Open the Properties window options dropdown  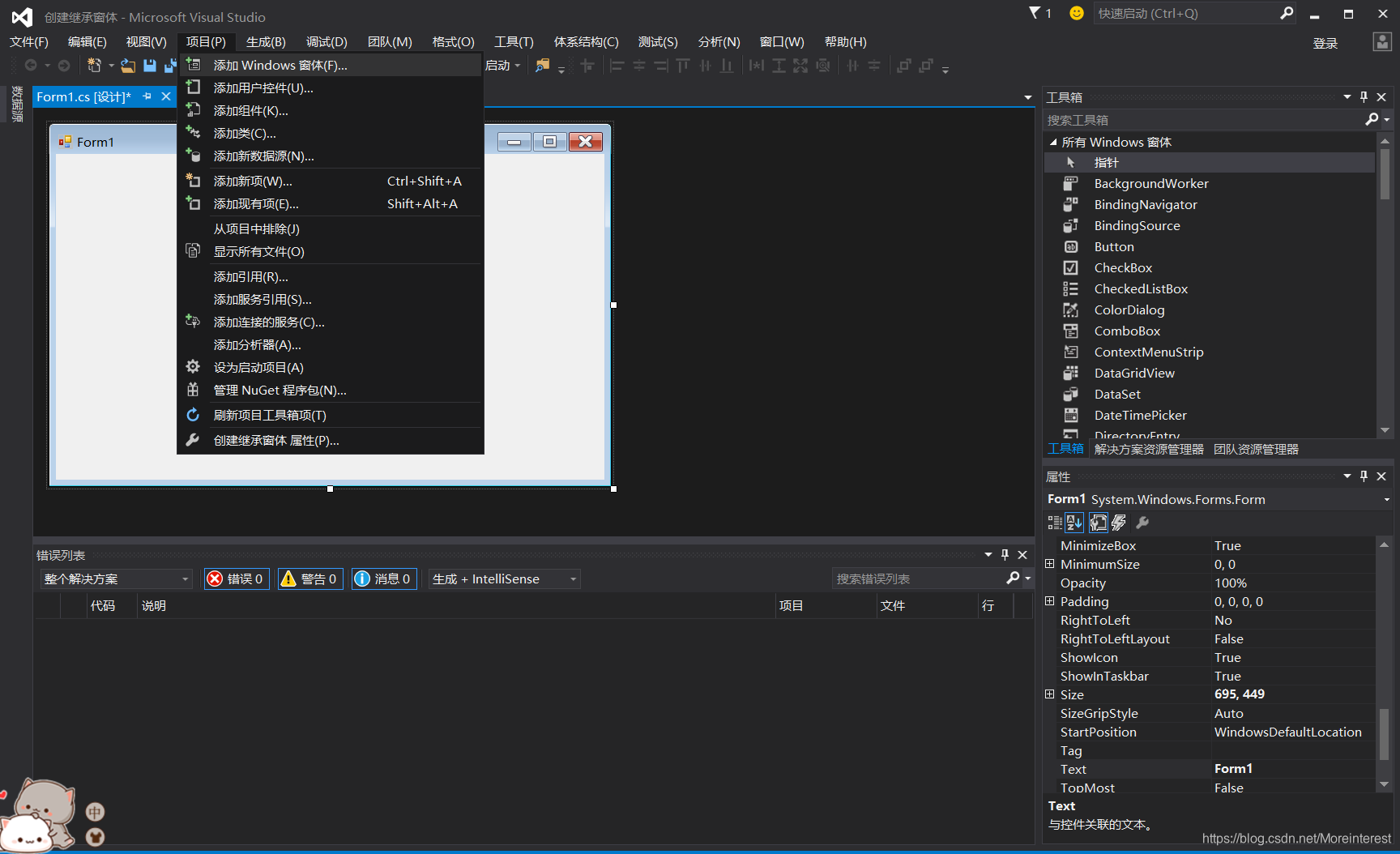[x=1347, y=476]
